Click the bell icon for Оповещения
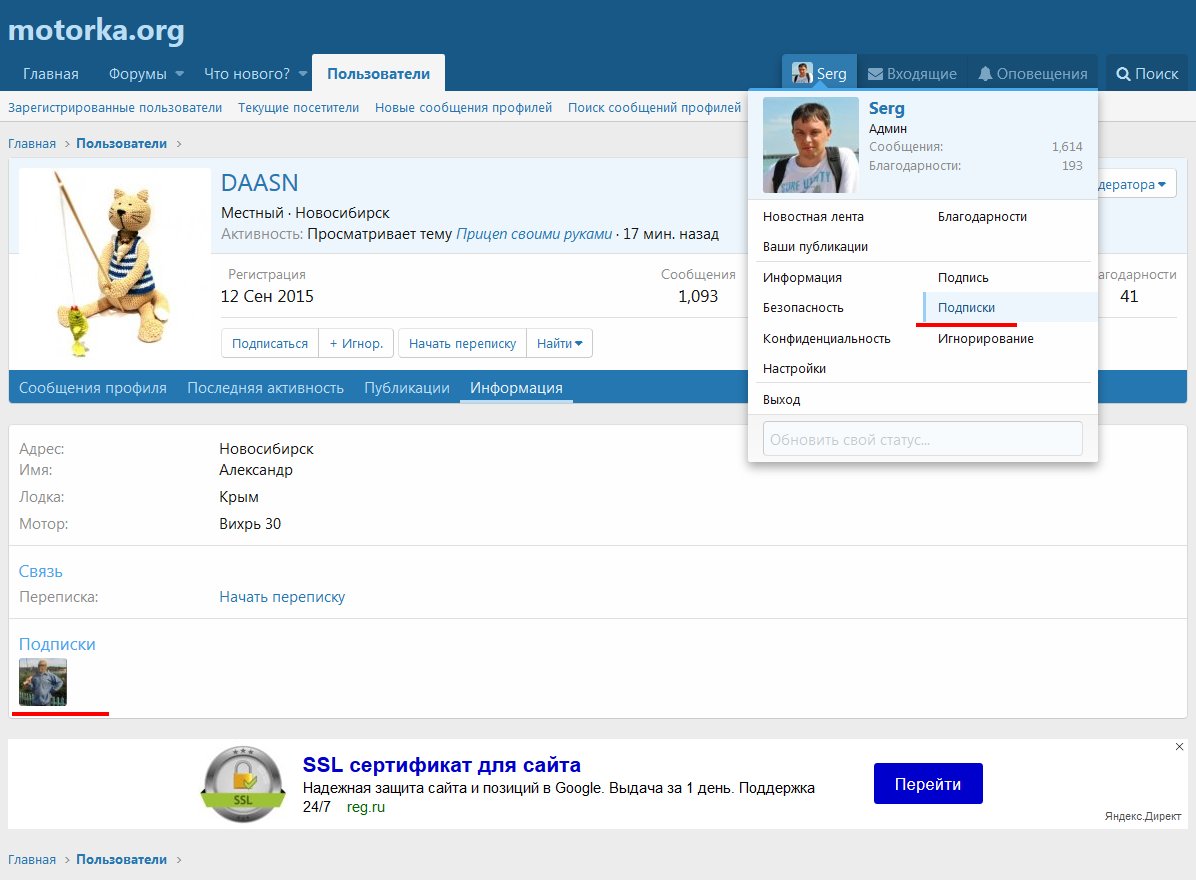Screen dimensions: 1196x880 tap(985, 74)
